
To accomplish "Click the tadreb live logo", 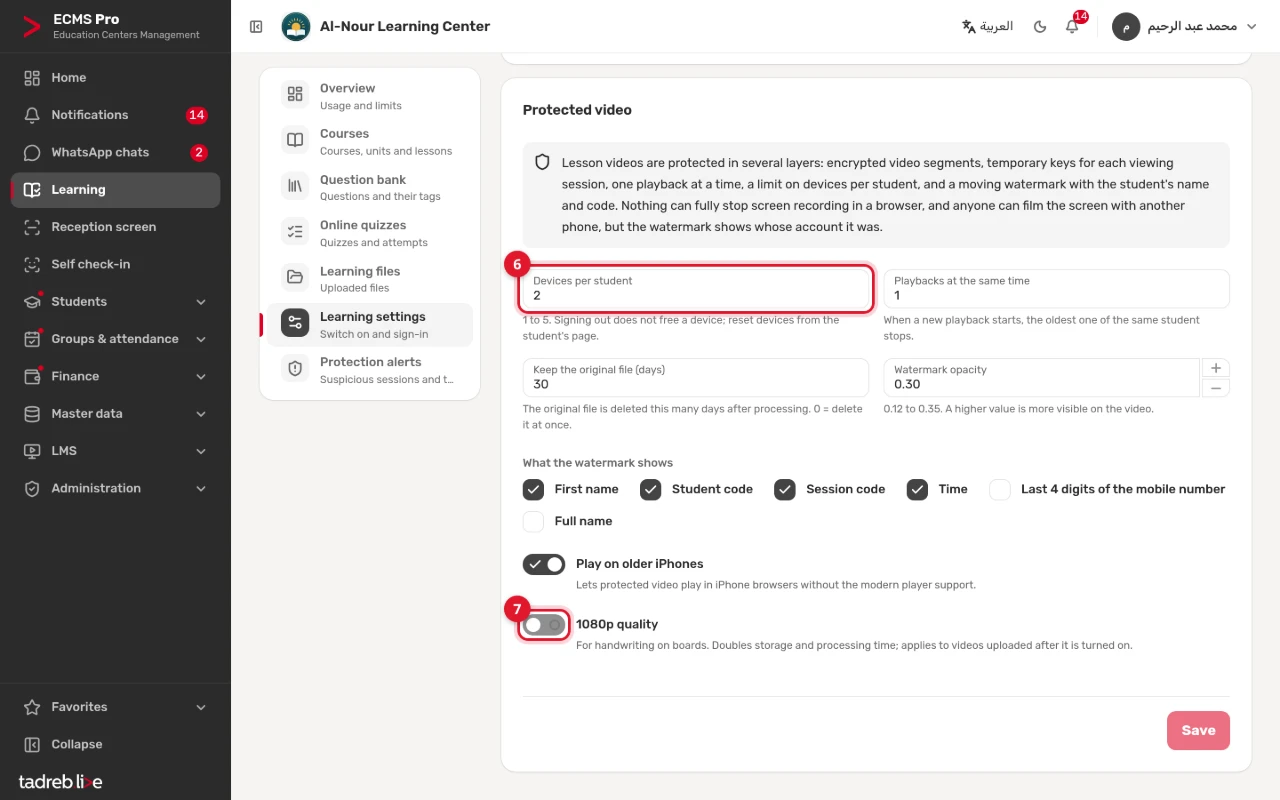I will click(60, 782).
